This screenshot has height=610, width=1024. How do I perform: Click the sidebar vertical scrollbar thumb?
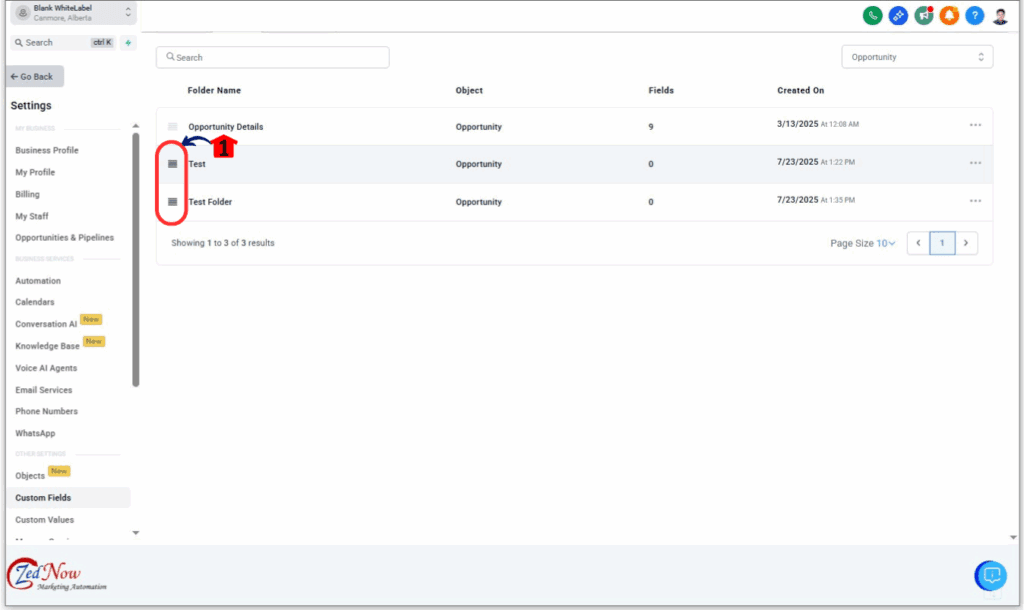click(135, 260)
